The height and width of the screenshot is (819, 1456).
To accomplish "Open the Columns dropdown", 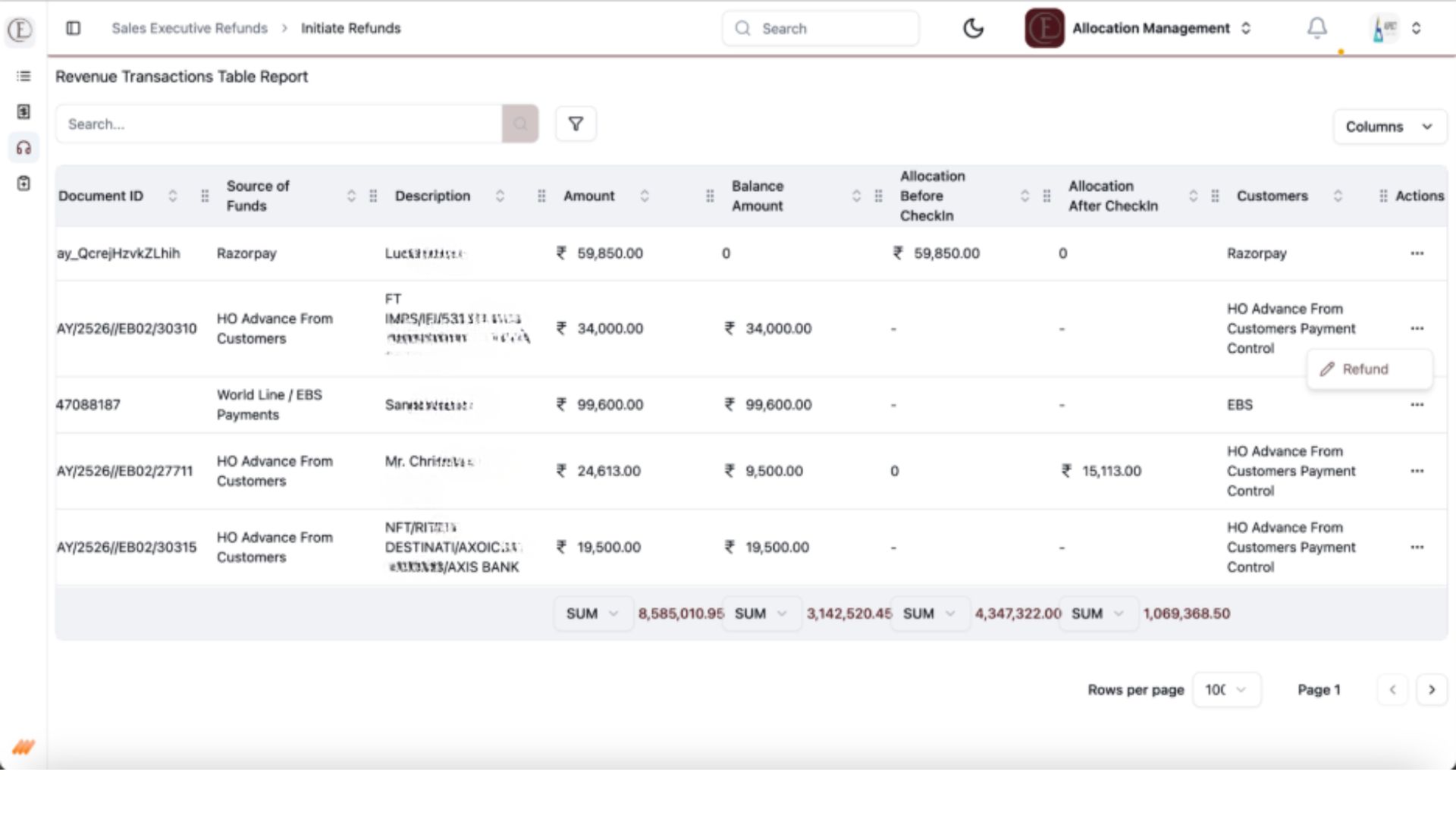I will 1389,127.
